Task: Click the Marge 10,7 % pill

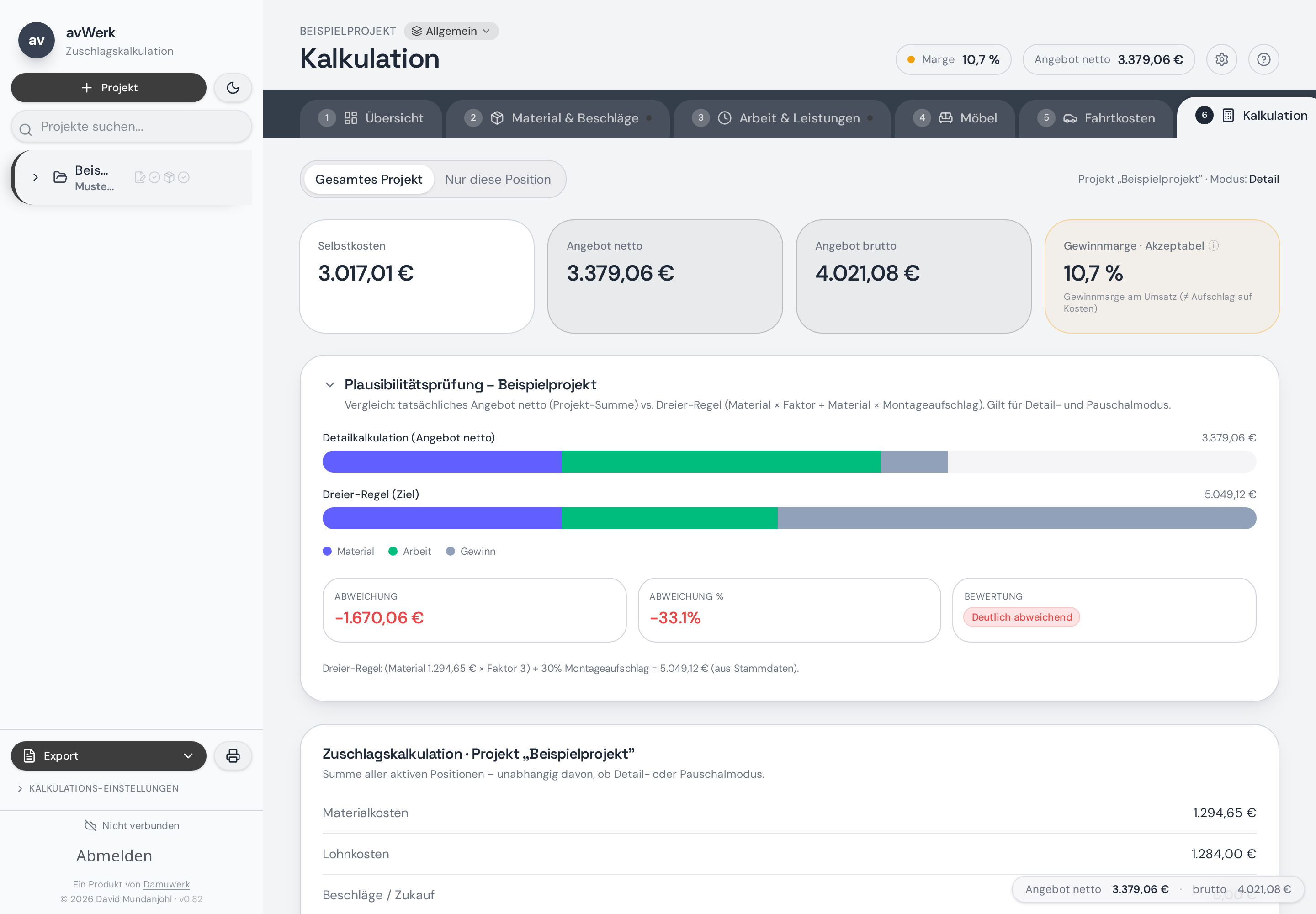Action: (954, 59)
